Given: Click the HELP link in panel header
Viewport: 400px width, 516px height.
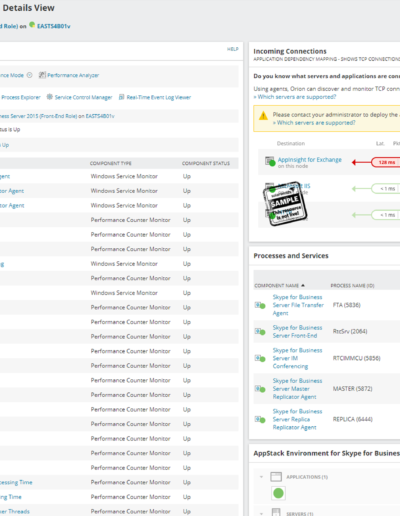Looking at the screenshot, I should click(233, 49).
